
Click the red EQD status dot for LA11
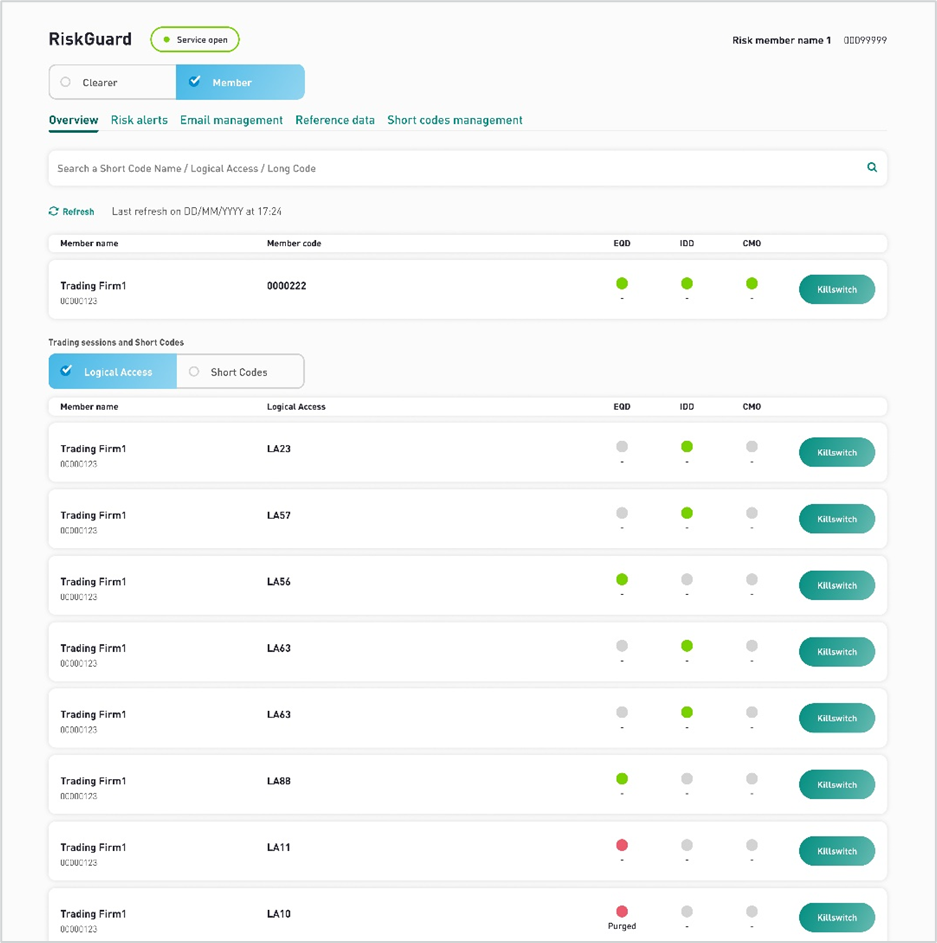pos(622,845)
